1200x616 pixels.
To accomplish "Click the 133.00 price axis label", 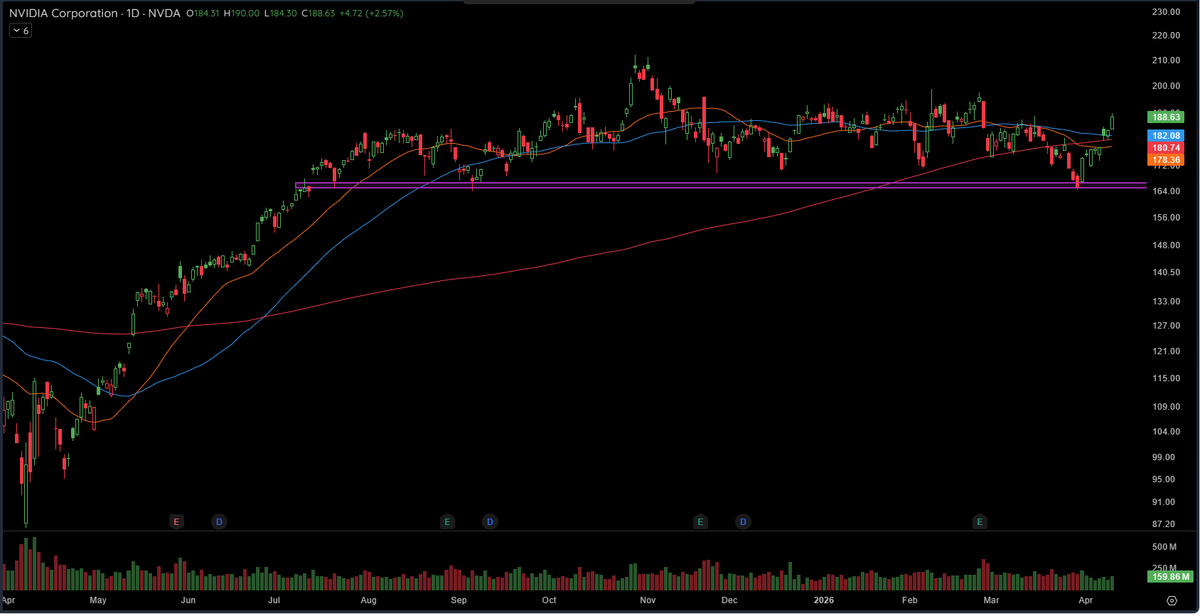I will click(x=1166, y=301).
